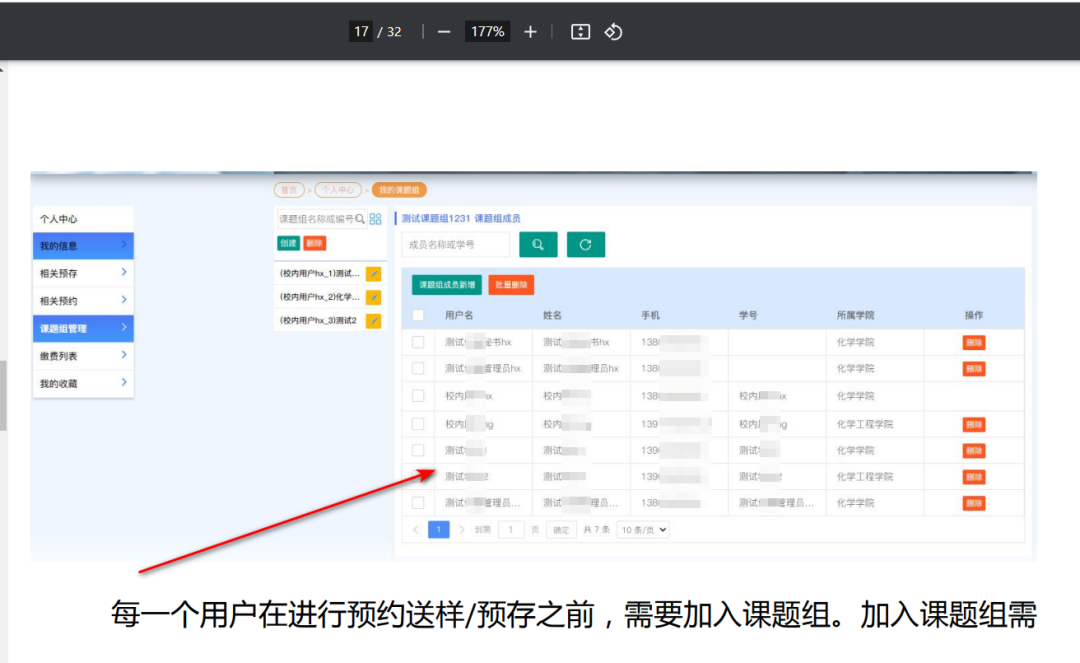
Task: Click the magnifier icon in group search box
Action: (360, 219)
